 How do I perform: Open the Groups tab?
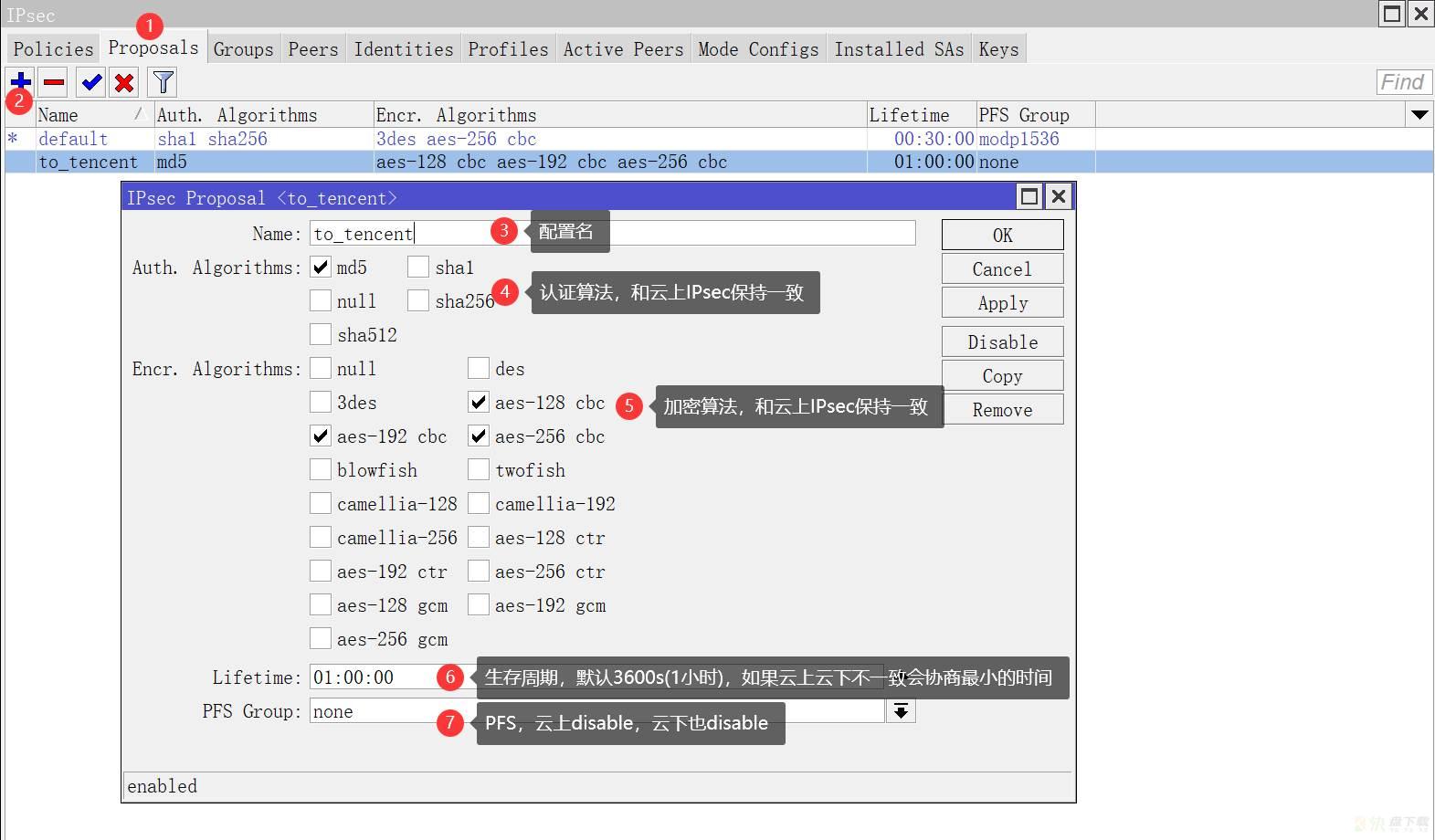tap(243, 49)
